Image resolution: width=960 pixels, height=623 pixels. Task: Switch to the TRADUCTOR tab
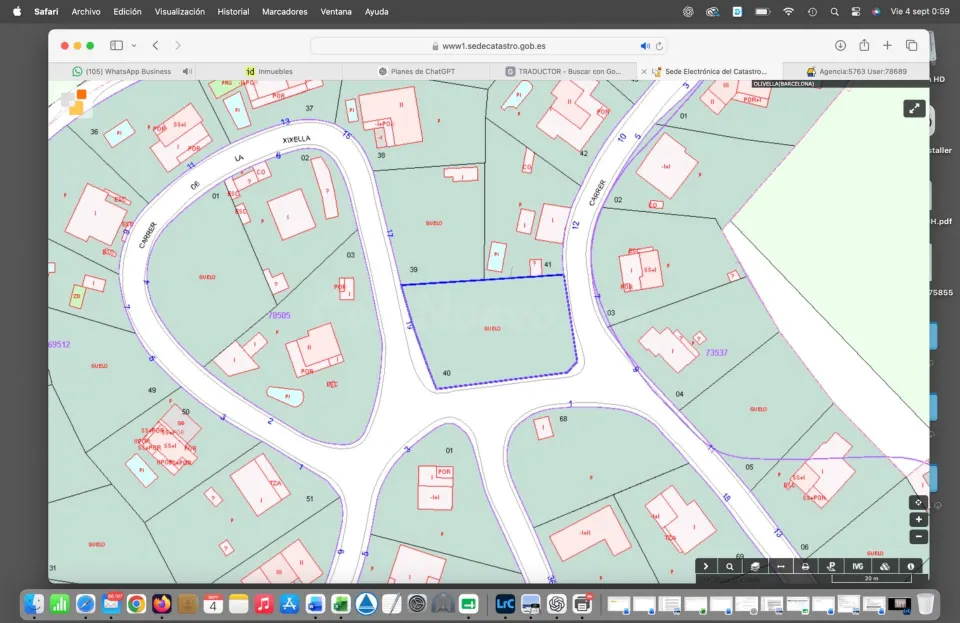coord(563,72)
